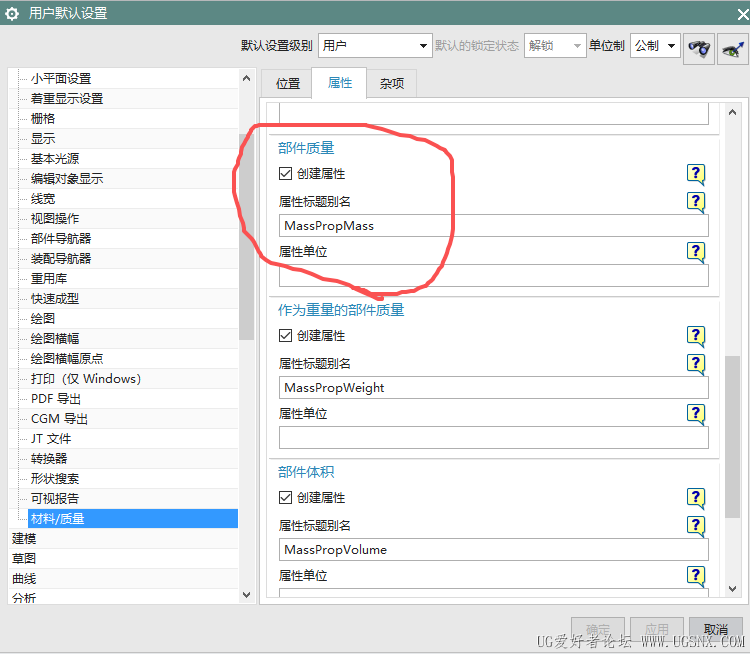Toggle 创建属性 checkbox under 部件质量
Viewport: 750px width, 654px height.
coord(286,173)
